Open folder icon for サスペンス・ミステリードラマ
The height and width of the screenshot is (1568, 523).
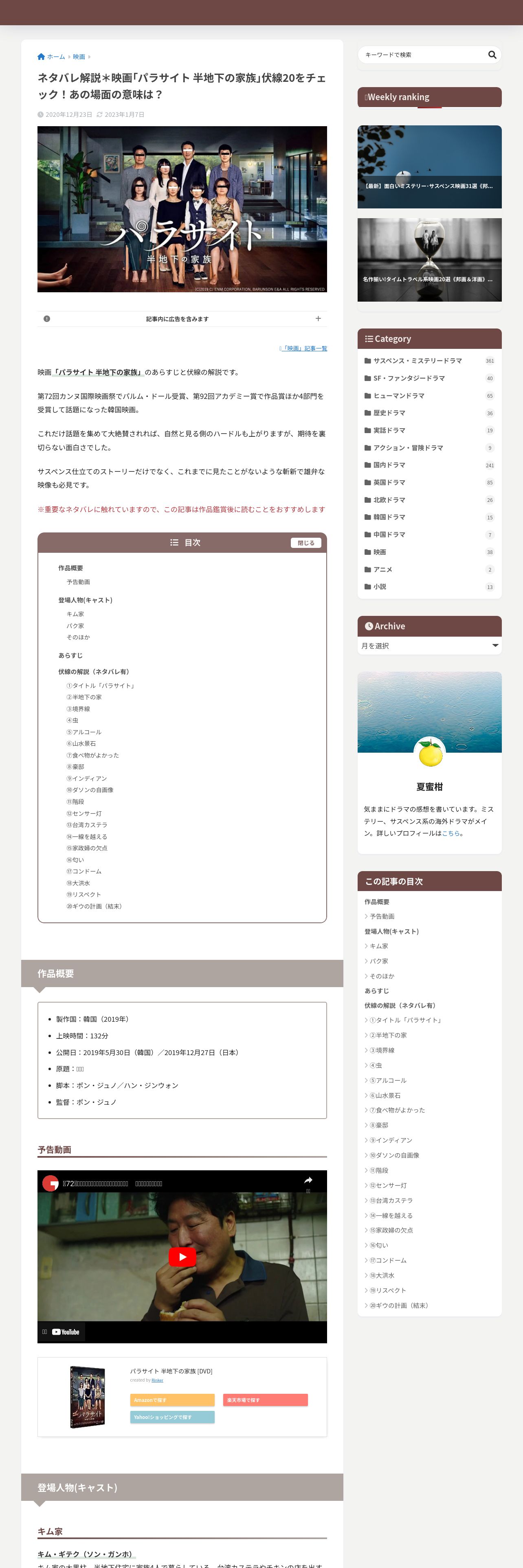pyautogui.click(x=368, y=361)
